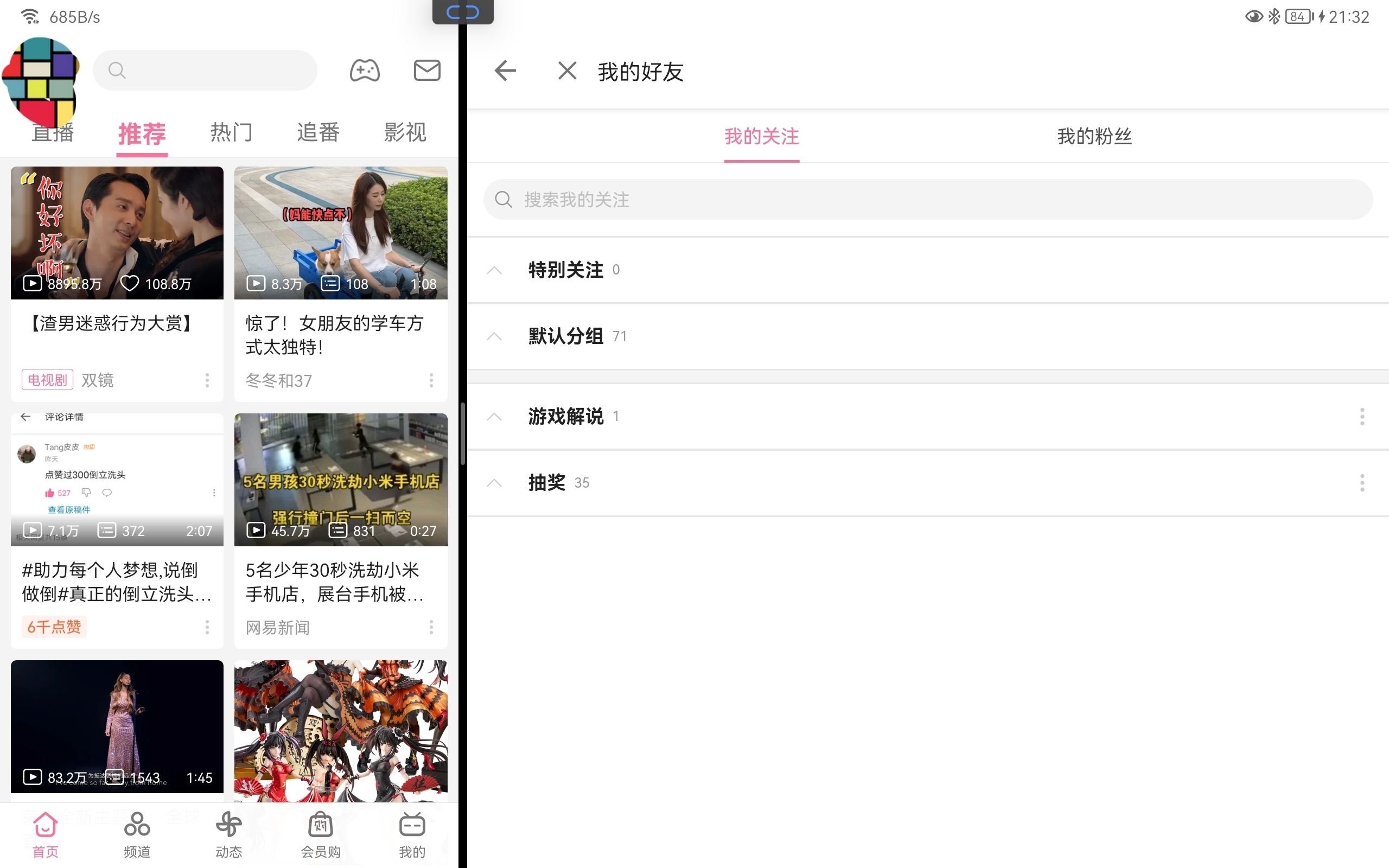Viewport: 1389px width, 868px height.
Task: Select the 推荐 tab
Action: coord(142,134)
